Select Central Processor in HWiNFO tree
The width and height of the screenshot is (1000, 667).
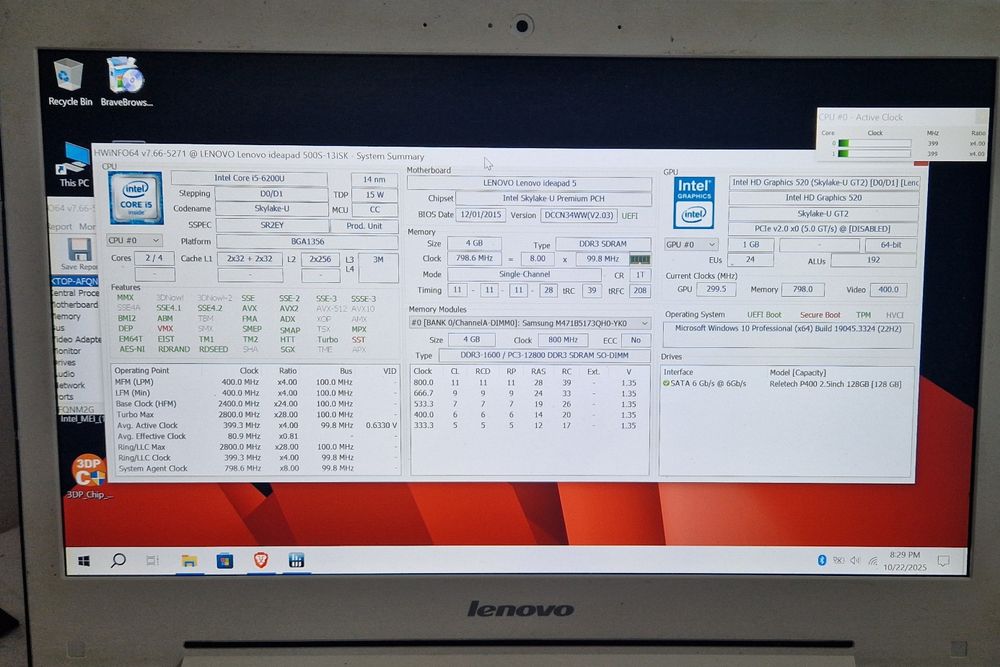point(75,293)
